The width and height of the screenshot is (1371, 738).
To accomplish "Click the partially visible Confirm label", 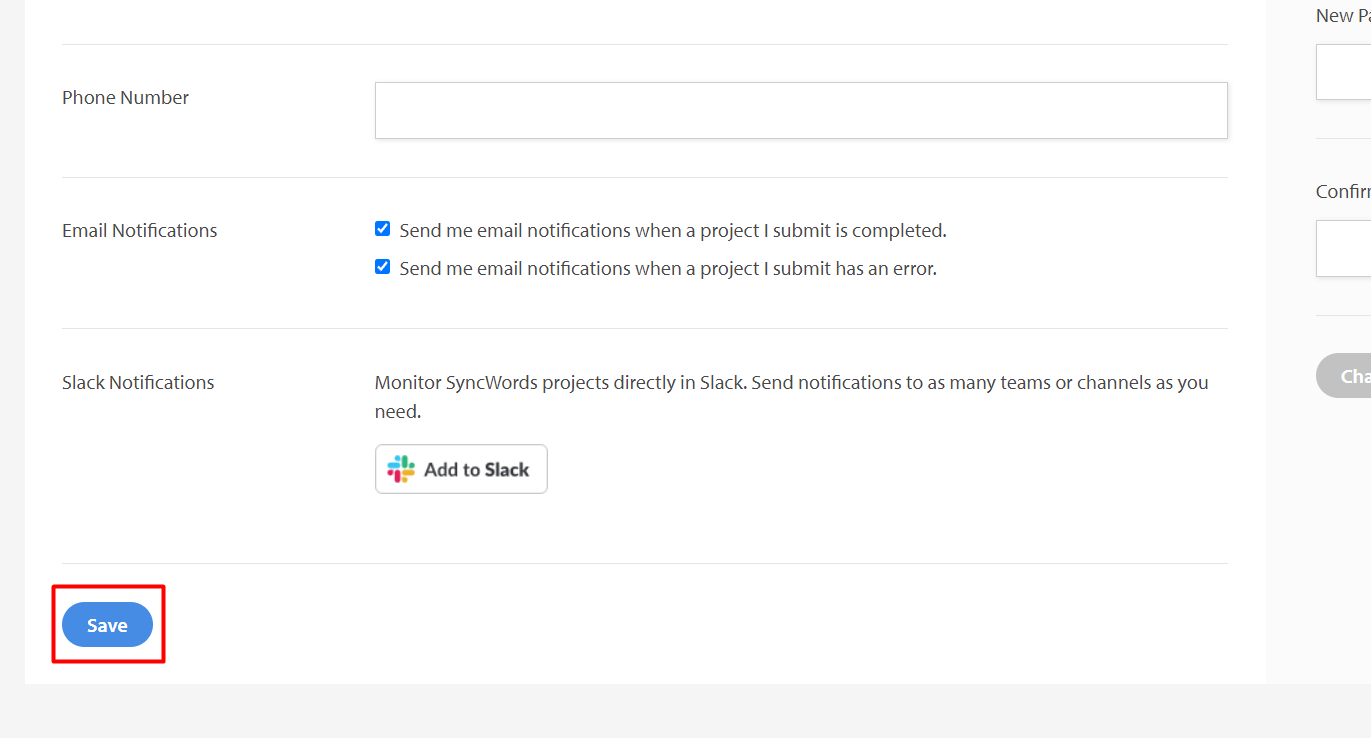I will pos(1343,192).
